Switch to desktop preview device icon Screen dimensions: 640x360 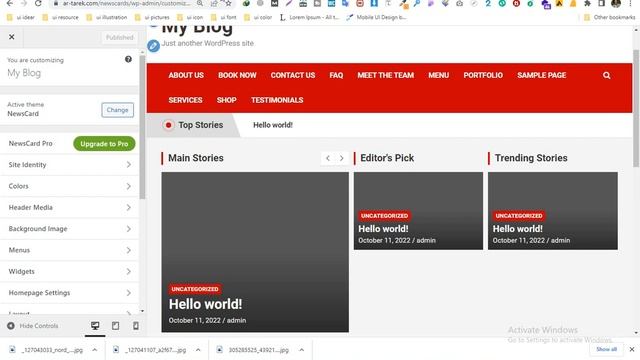coord(95,326)
